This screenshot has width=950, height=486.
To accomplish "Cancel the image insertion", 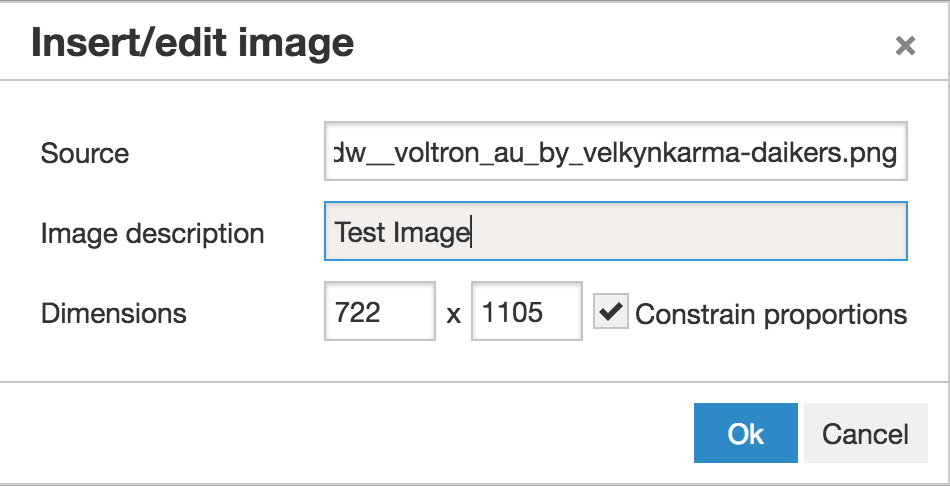I will pos(865,433).
